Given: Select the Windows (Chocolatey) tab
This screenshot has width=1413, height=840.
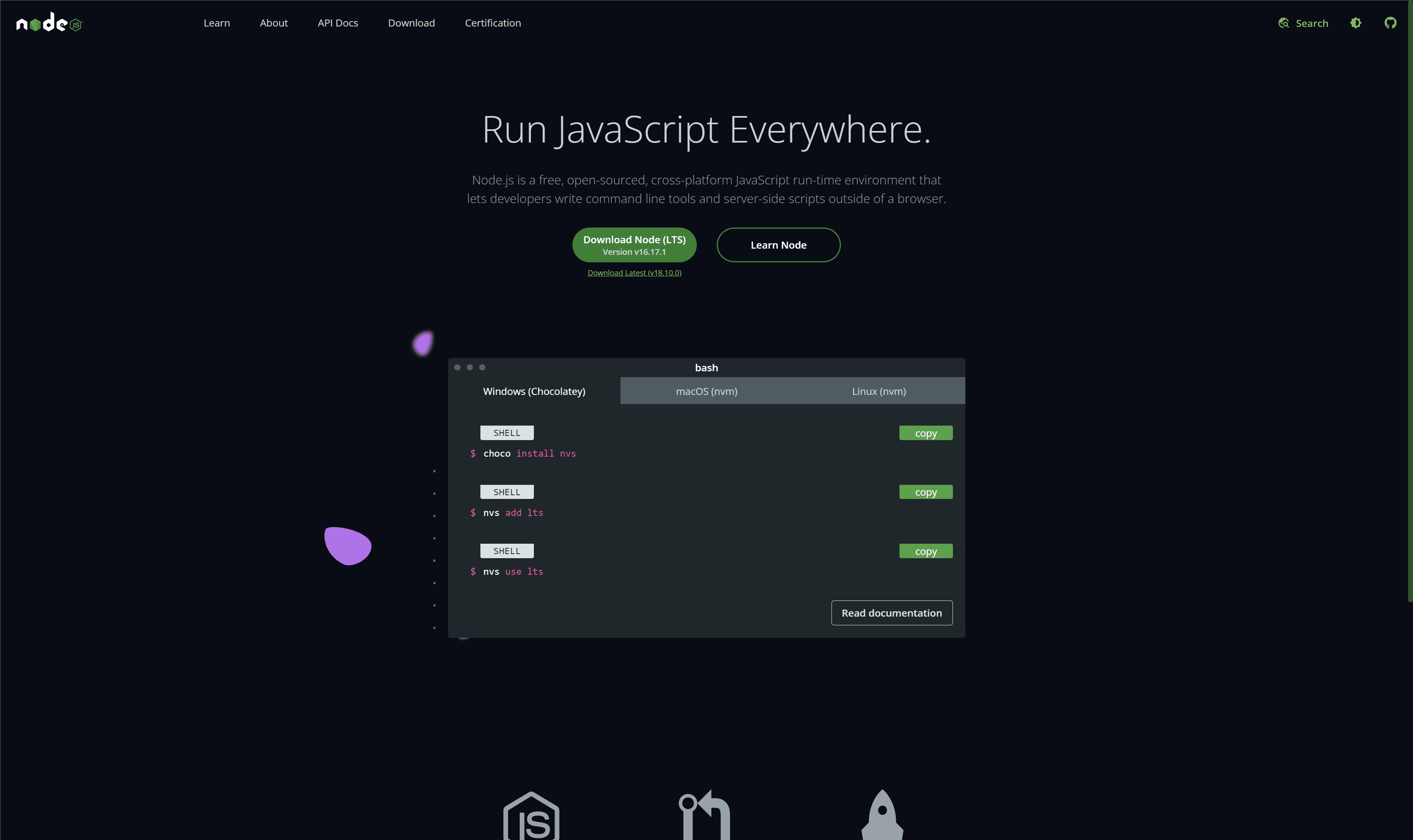Looking at the screenshot, I should (x=534, y=391).
